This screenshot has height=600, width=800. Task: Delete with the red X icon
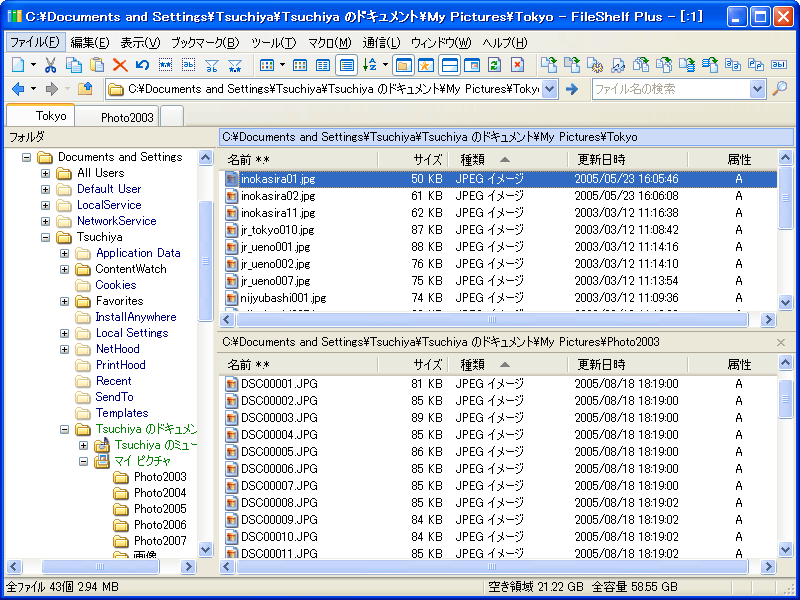[x=120, y=65]
